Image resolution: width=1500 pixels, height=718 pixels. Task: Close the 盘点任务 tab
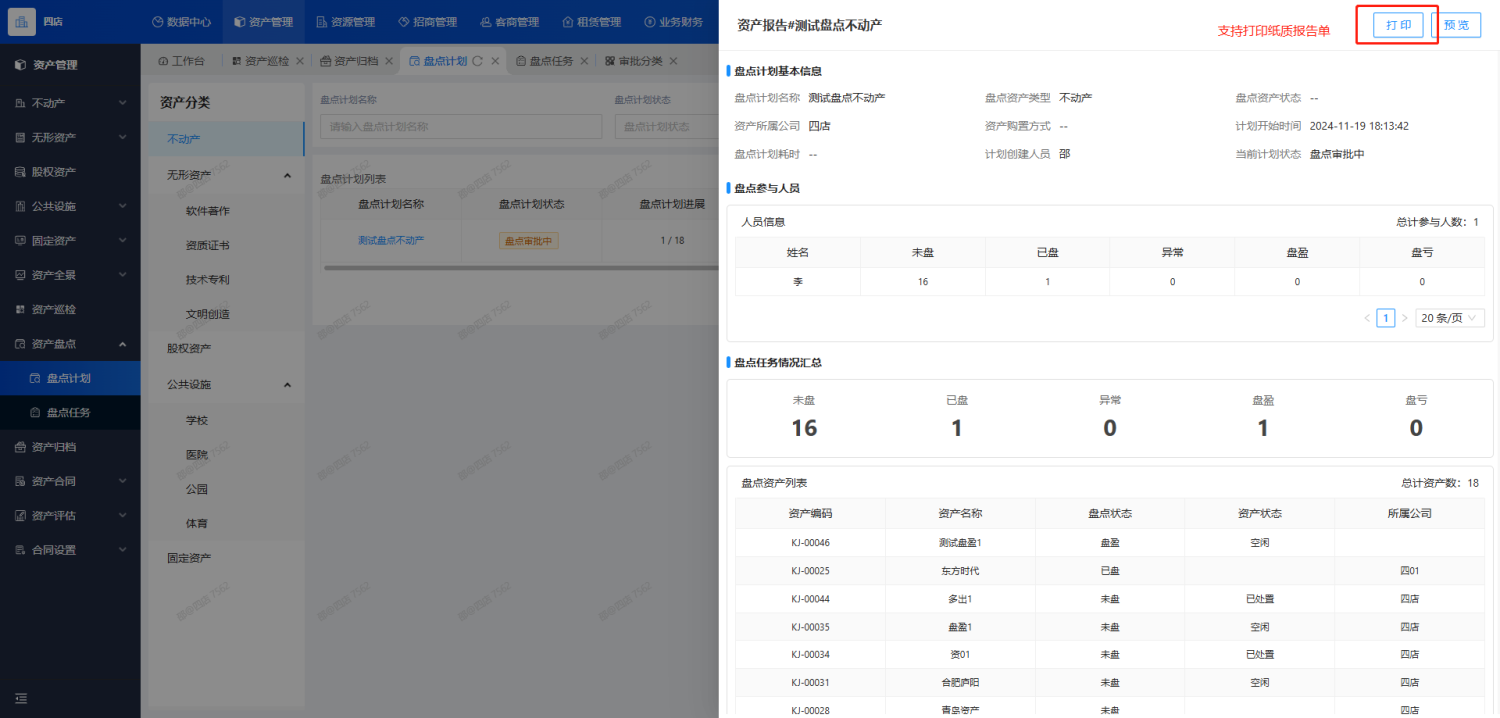click(584, 61)
